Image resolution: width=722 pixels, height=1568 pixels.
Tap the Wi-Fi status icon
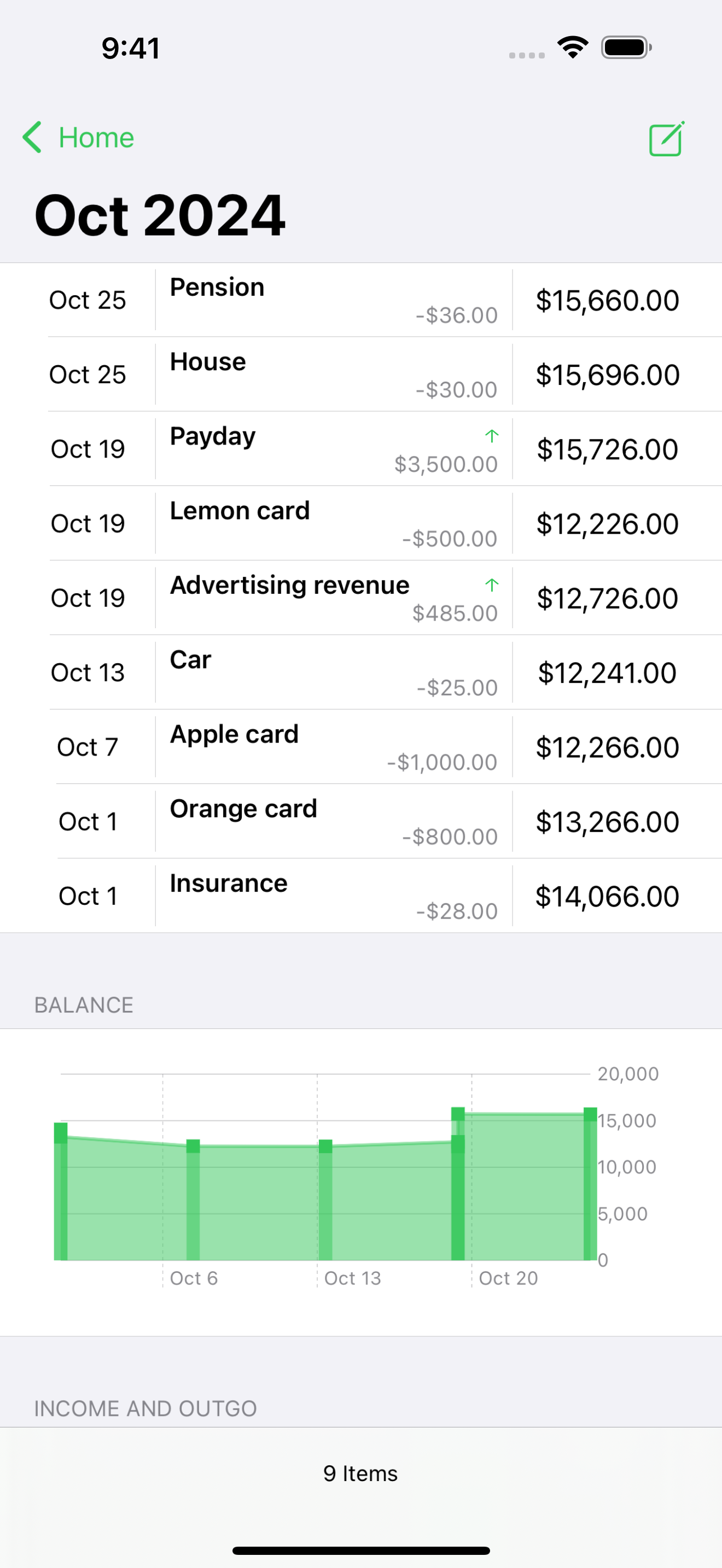572,47
